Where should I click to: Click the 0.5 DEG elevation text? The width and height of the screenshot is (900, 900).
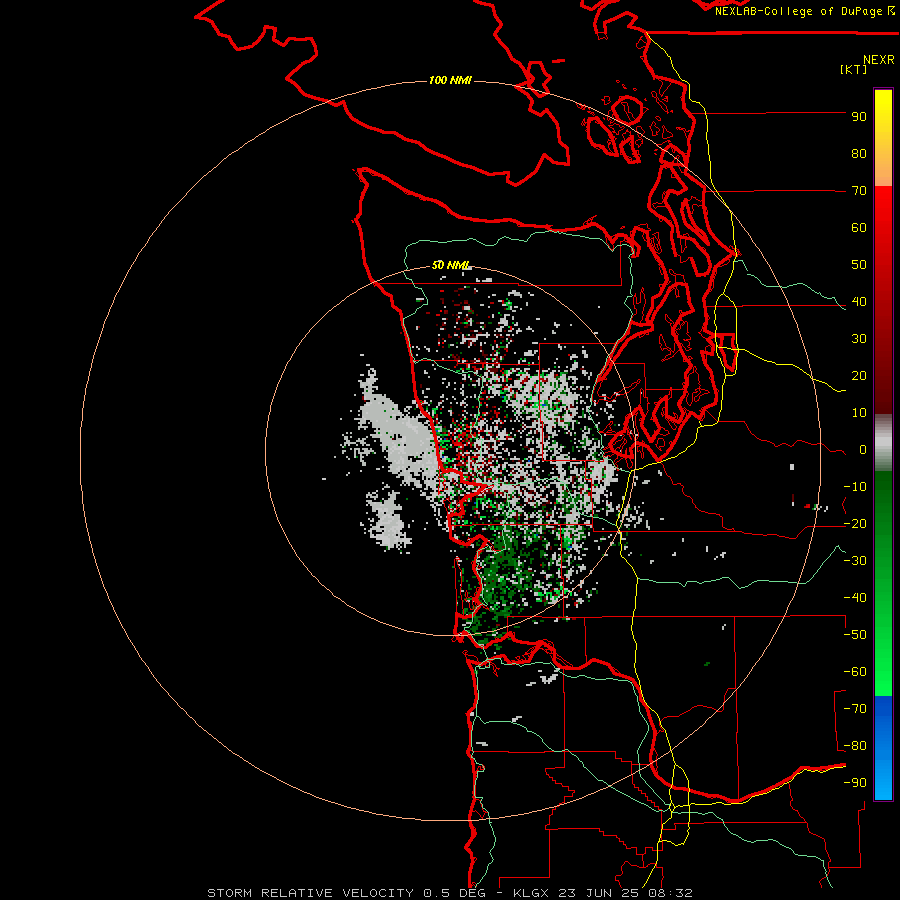(454, 893)
